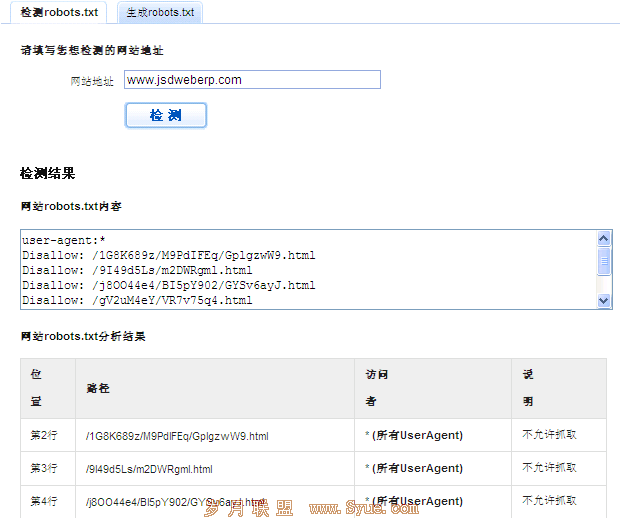Screen dimensions: 620x518
Task: Click the 第3行 (所有UserAgent) cell
Action: [433, 468]
